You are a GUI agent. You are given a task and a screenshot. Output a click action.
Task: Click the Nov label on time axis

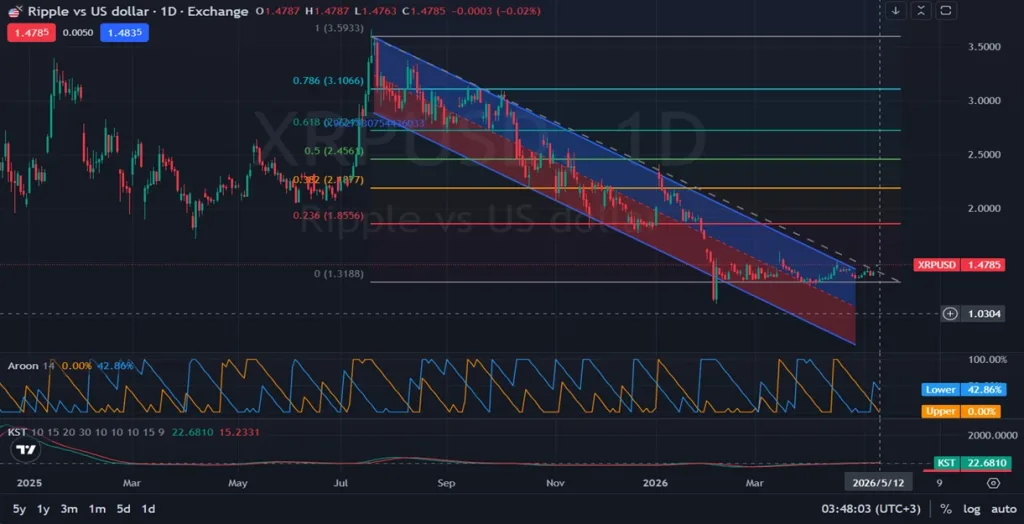555,483
